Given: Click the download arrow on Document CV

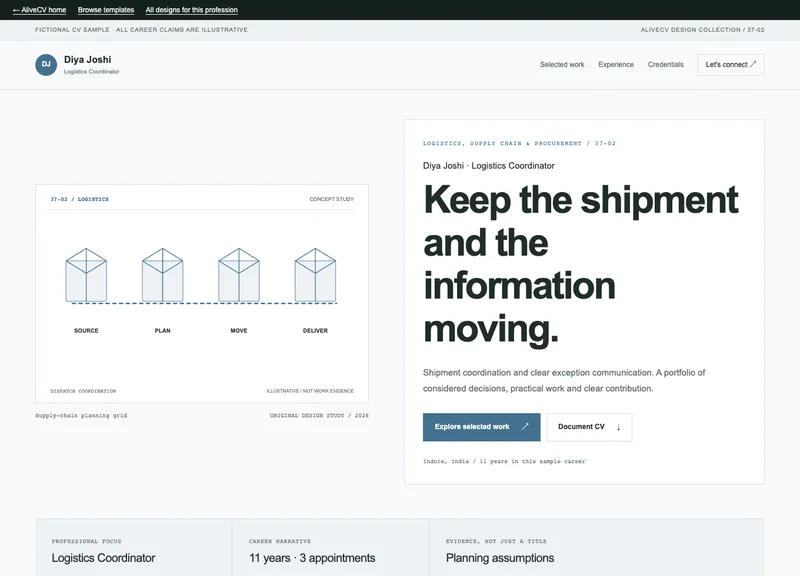Looking at the screenshot, I should [618, 427].
